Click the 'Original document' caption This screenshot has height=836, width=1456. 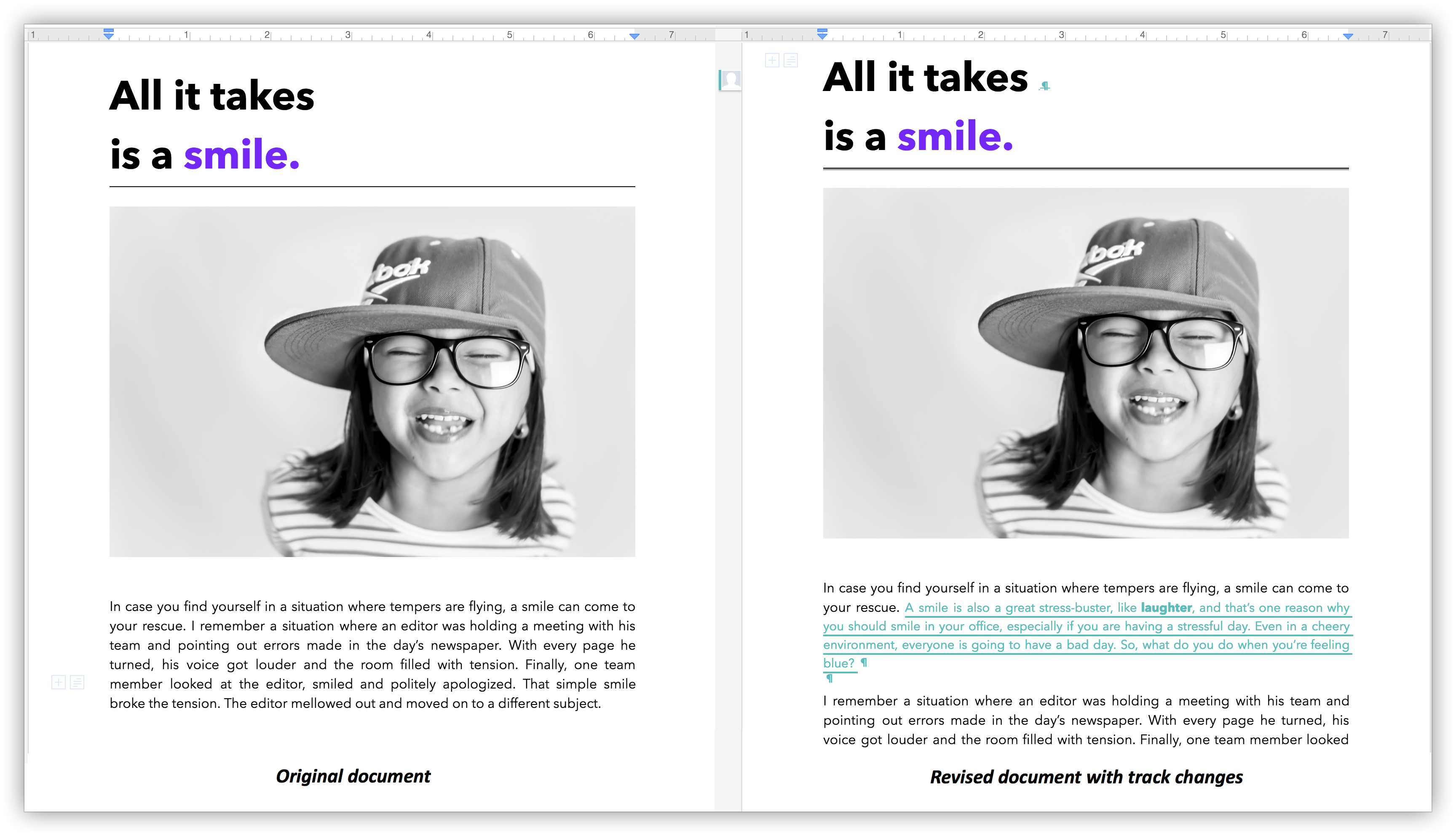click(353, 776)
